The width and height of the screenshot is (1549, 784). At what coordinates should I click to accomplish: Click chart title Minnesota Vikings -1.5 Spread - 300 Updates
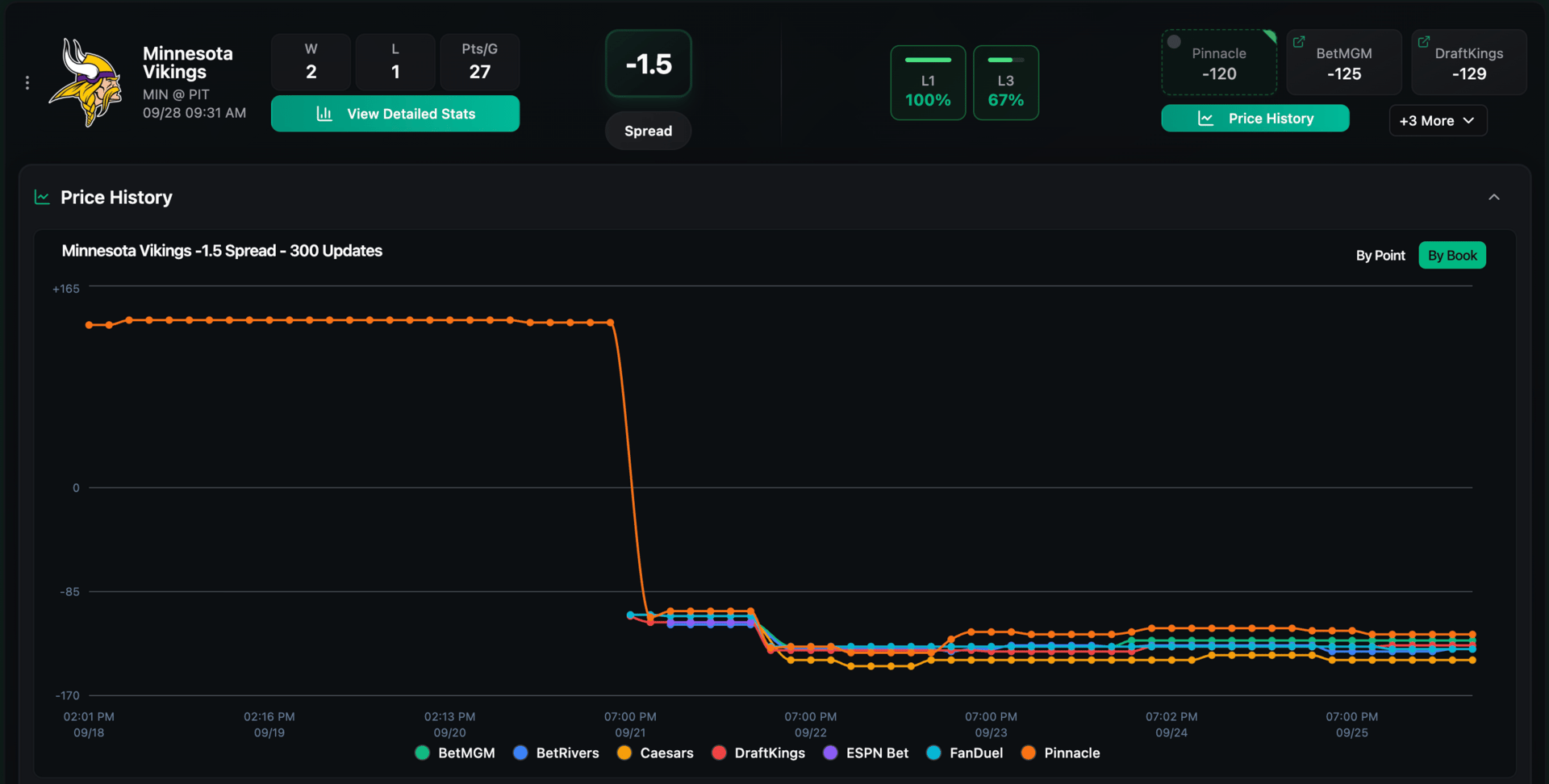point(222,251)
